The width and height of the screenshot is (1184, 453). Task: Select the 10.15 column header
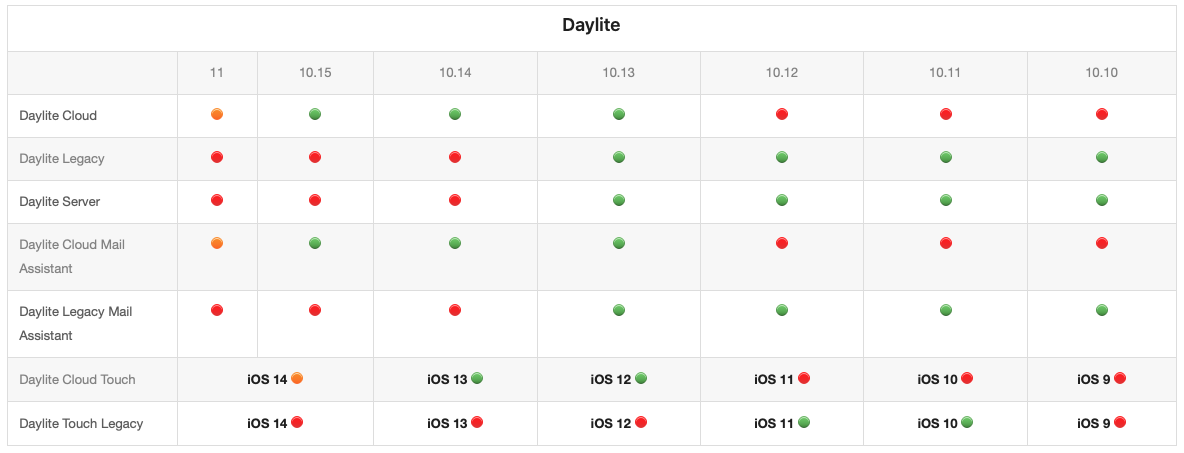click(315, 73)
